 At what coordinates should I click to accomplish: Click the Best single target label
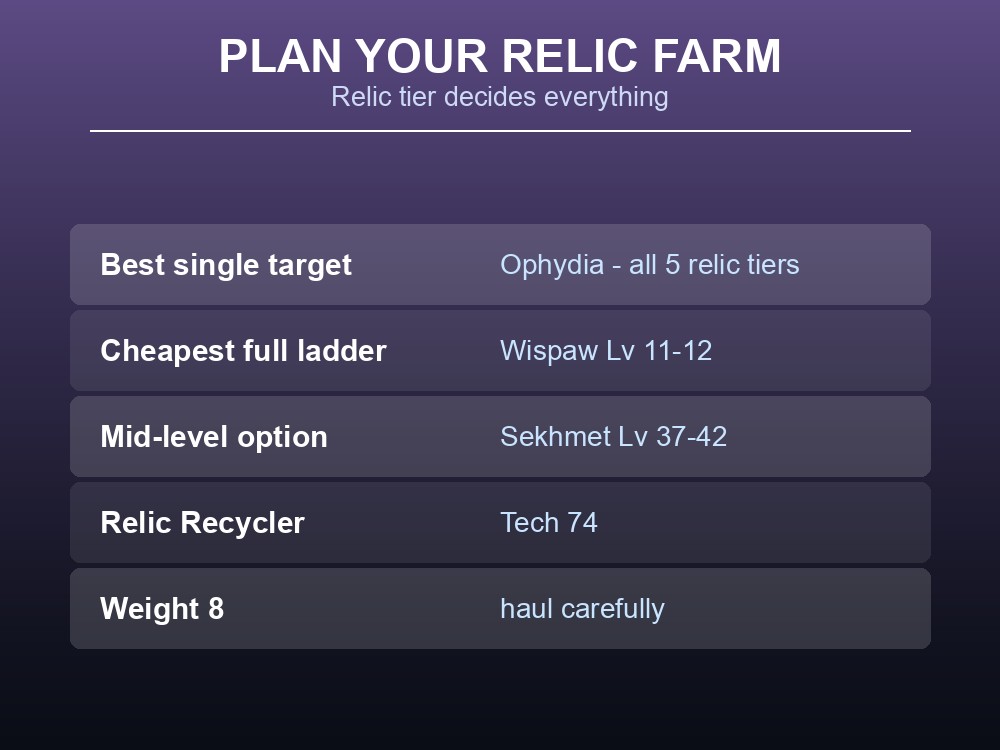[226, 265]
